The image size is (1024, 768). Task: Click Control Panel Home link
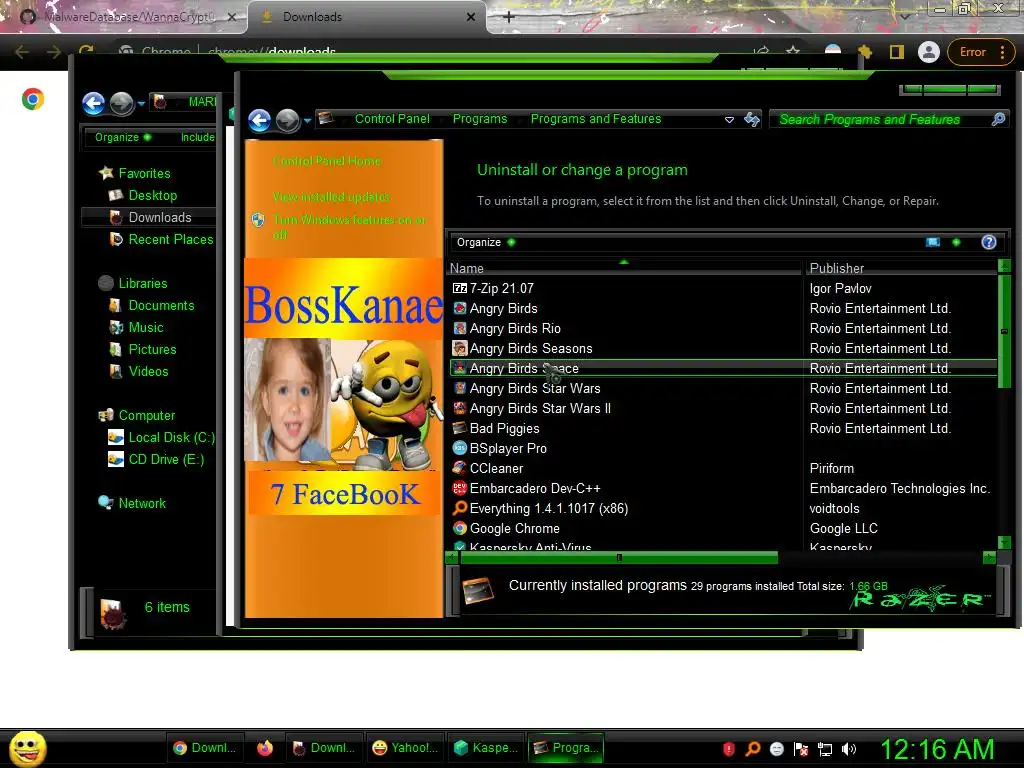(327, 161)
